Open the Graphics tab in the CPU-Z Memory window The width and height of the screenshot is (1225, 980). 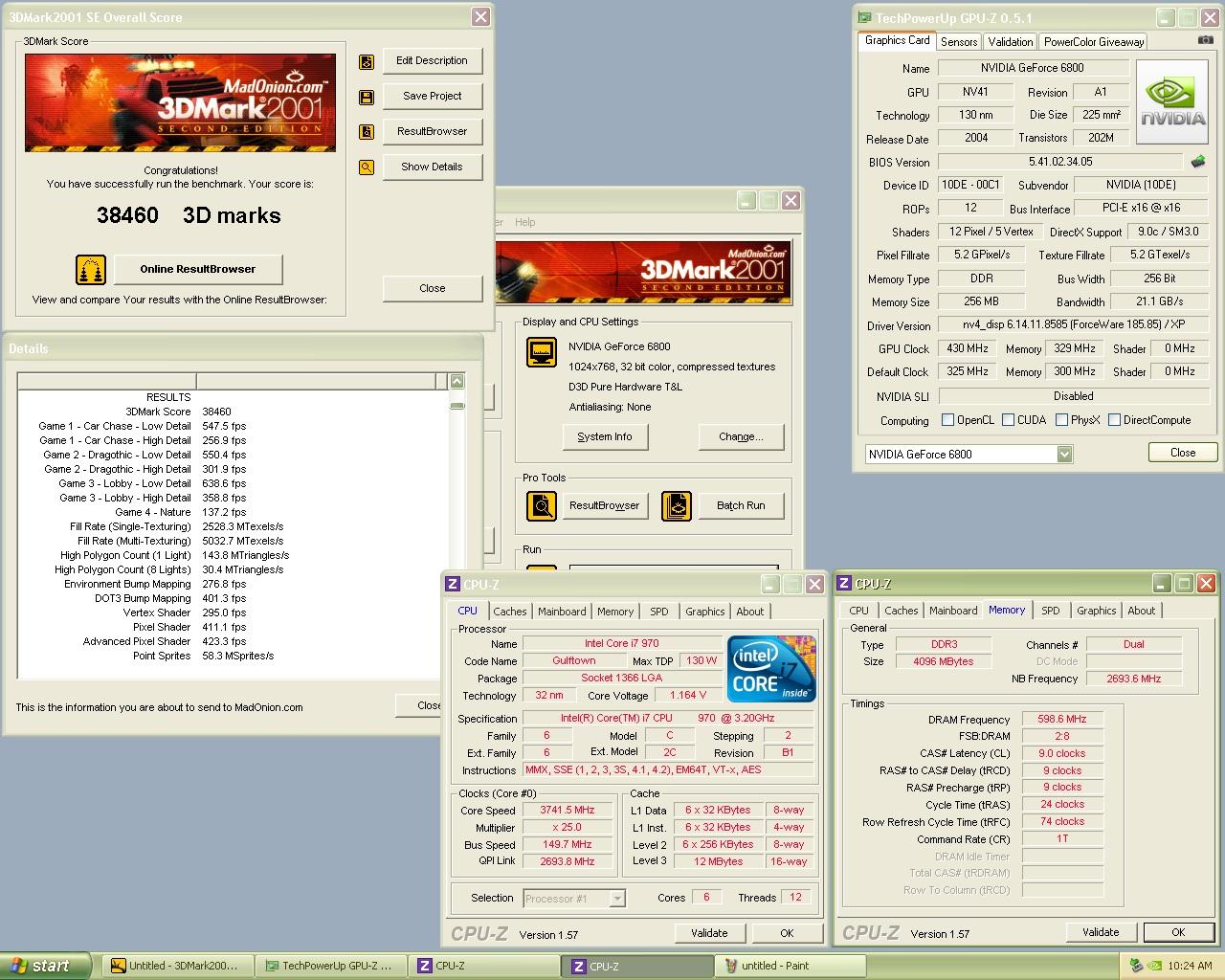1097,611
